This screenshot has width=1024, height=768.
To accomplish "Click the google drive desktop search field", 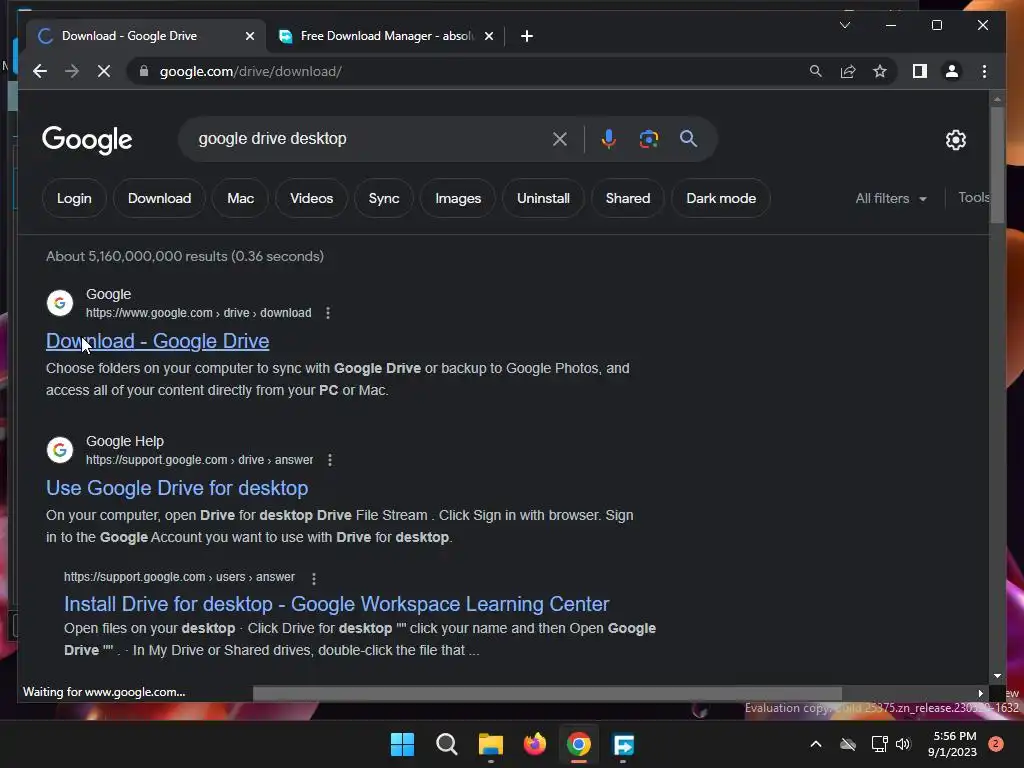I will click(x=366, y=138).
